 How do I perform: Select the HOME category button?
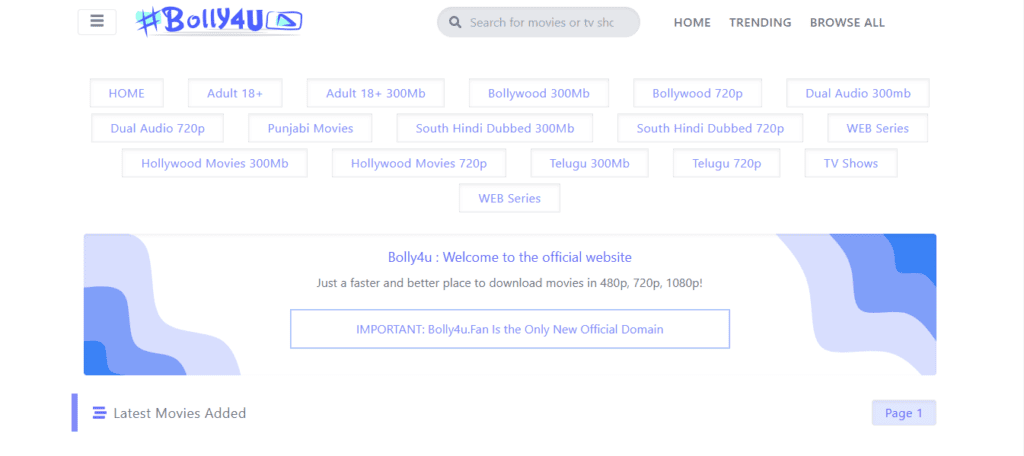coord(127,93)
